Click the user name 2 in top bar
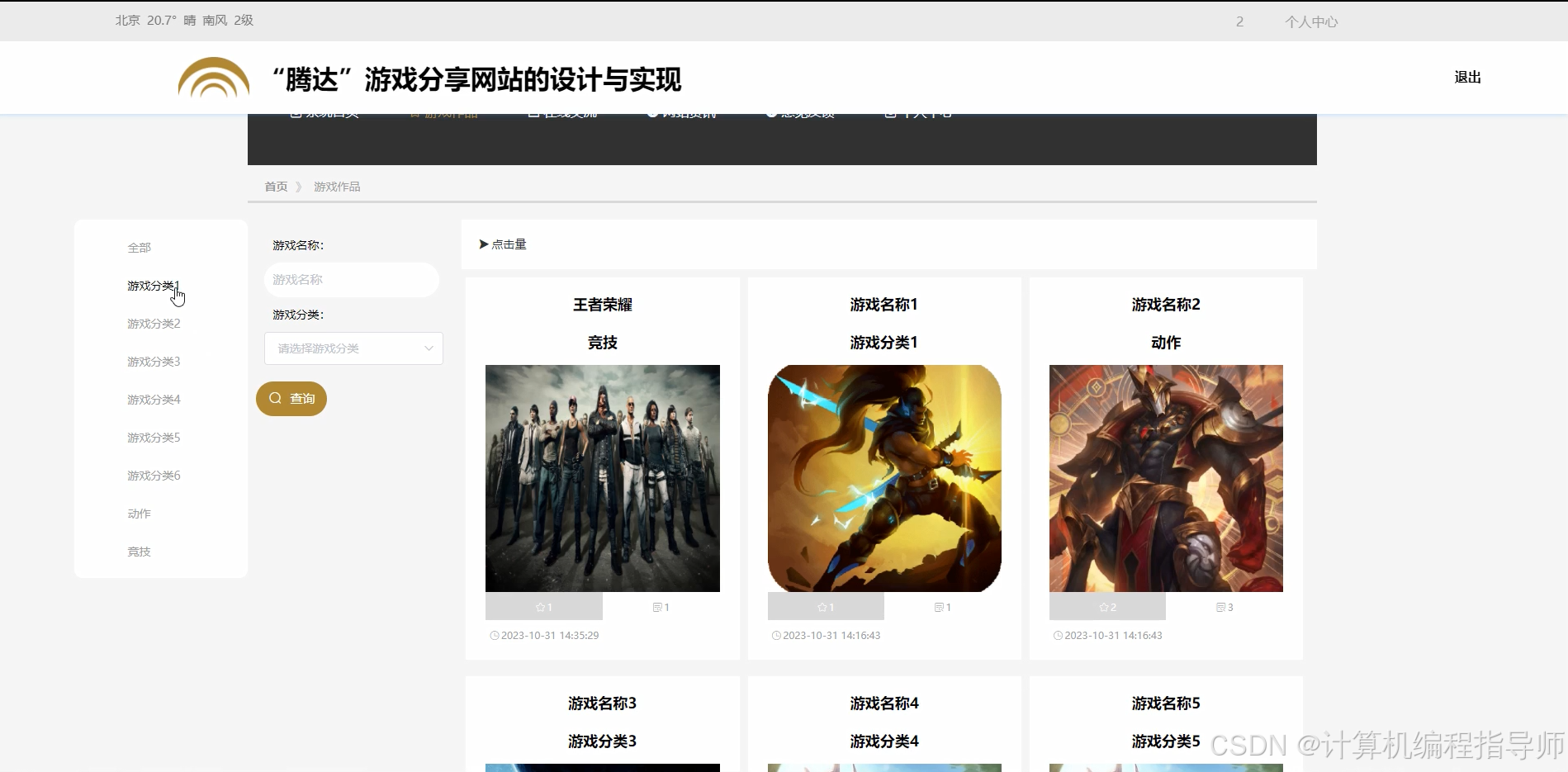1568x772 pixels. point(1239,21)
